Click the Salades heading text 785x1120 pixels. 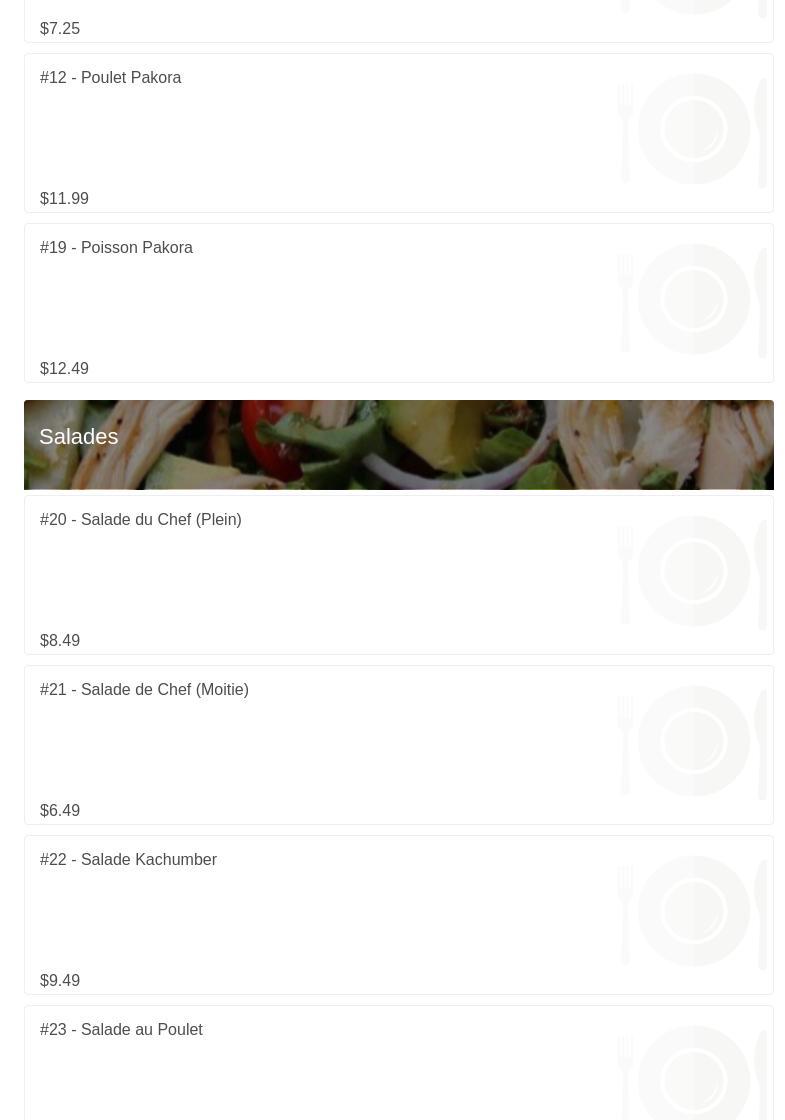79,436
